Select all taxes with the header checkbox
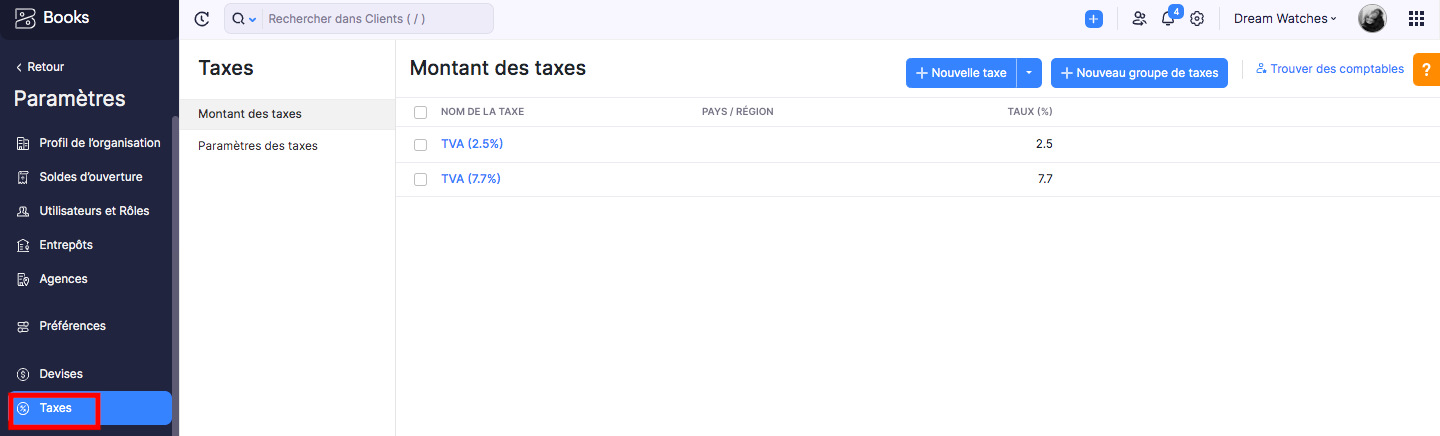 [420, 112]
